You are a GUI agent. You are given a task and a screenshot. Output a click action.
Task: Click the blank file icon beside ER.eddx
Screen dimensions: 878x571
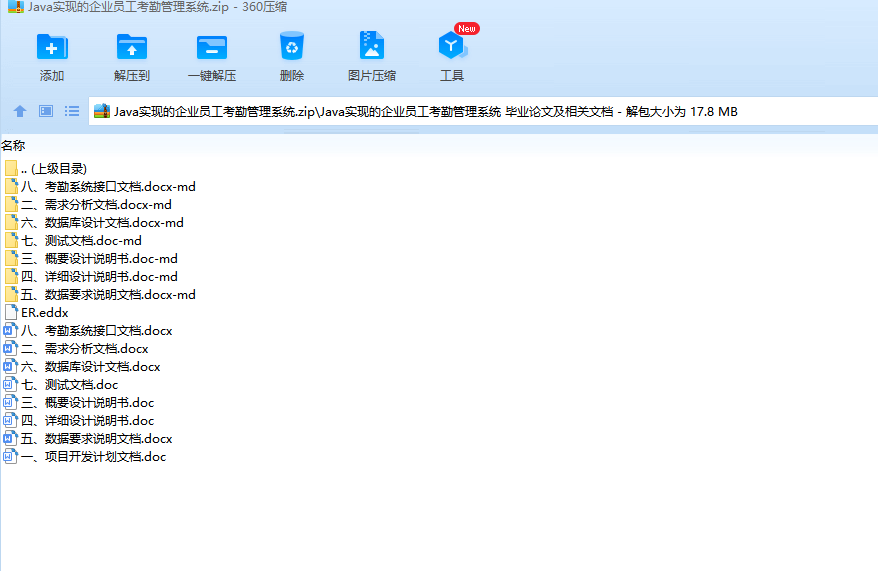[11, 312]
